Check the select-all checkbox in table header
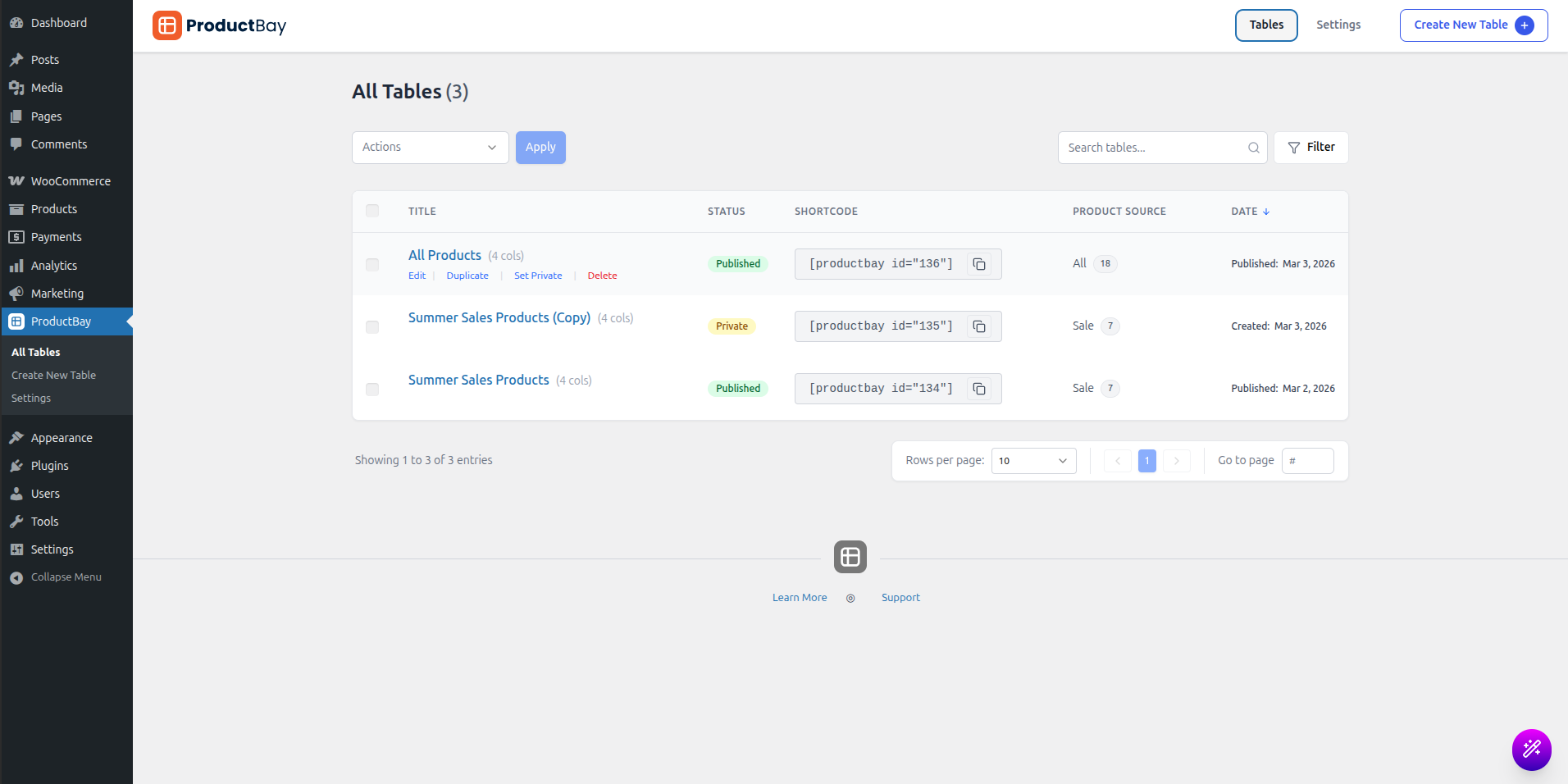This screenshot has width=1568, height=784. click(372, 211)
